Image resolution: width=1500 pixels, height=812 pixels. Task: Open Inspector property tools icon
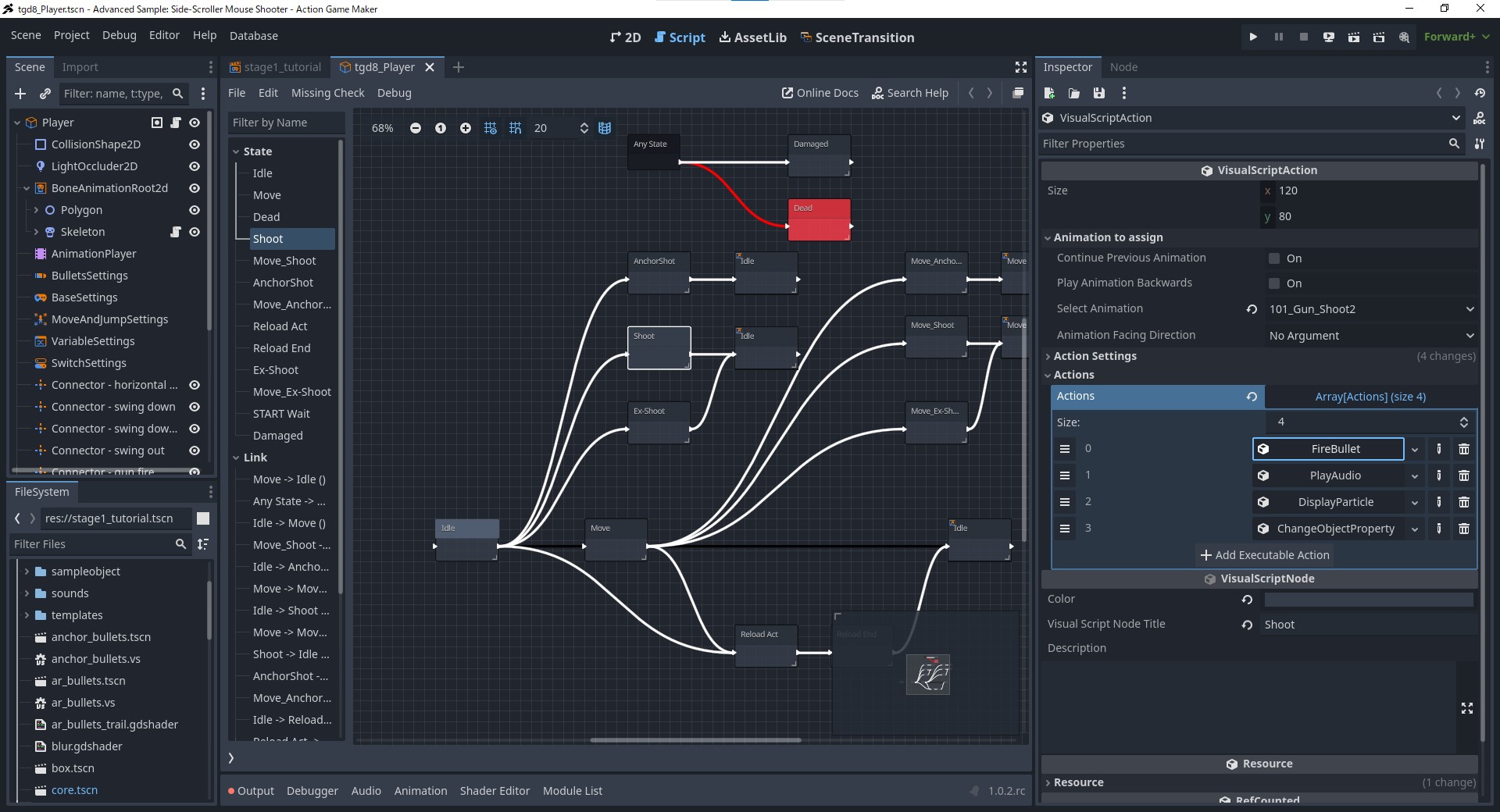coord(1479,144)
